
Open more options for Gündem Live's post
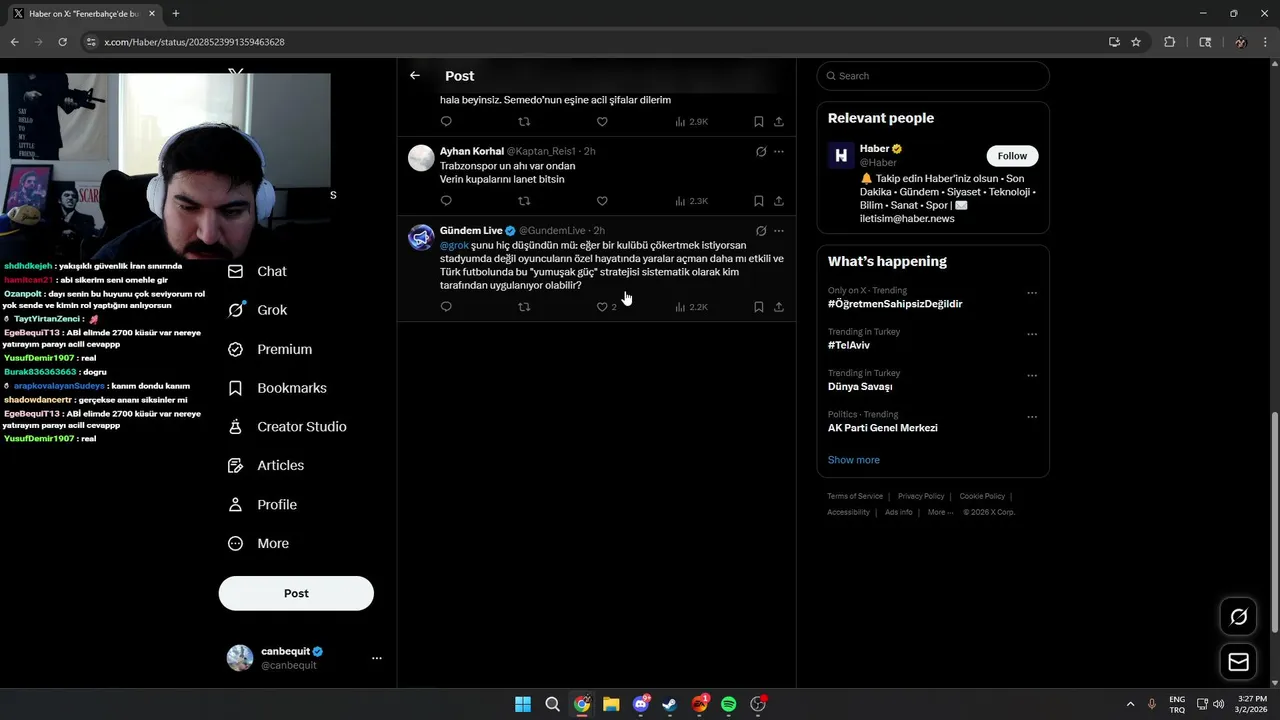pyautogui.click(x=779, y=231)
